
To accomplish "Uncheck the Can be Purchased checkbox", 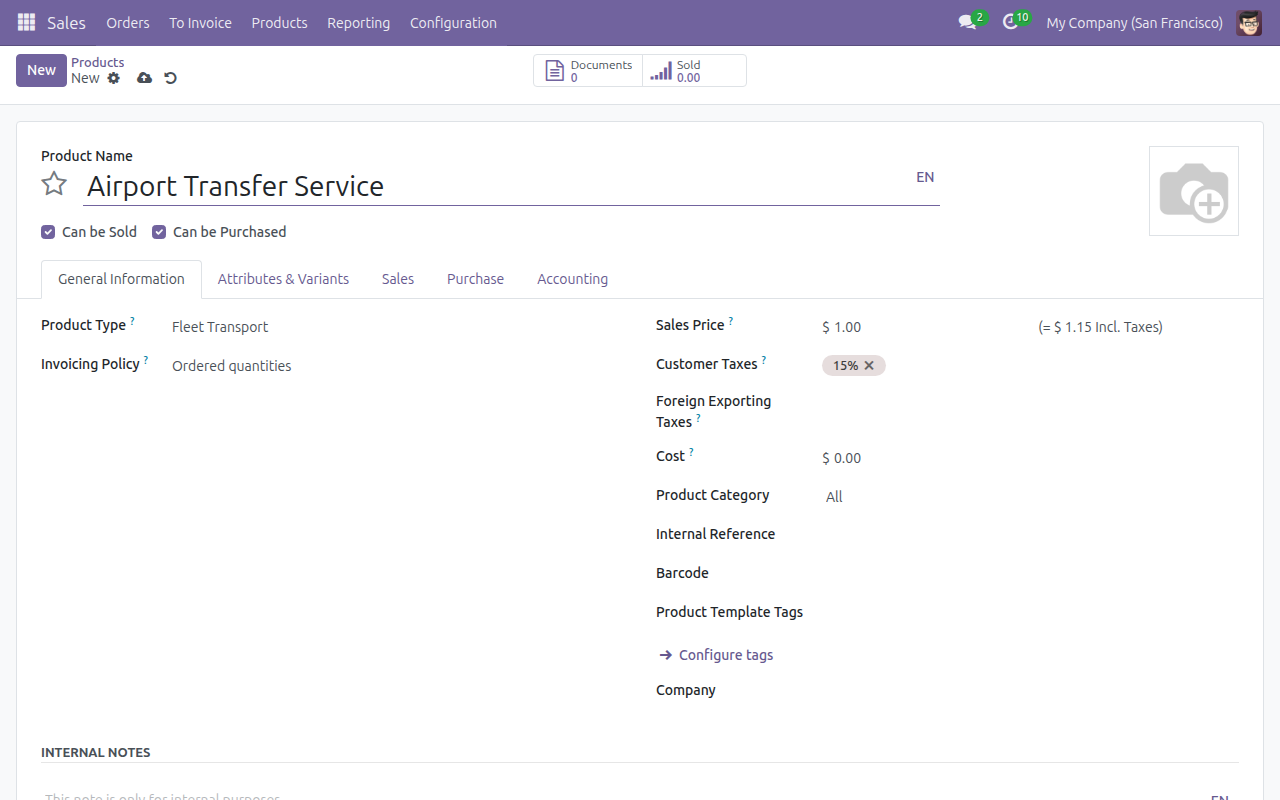I will tap(159, 232).
